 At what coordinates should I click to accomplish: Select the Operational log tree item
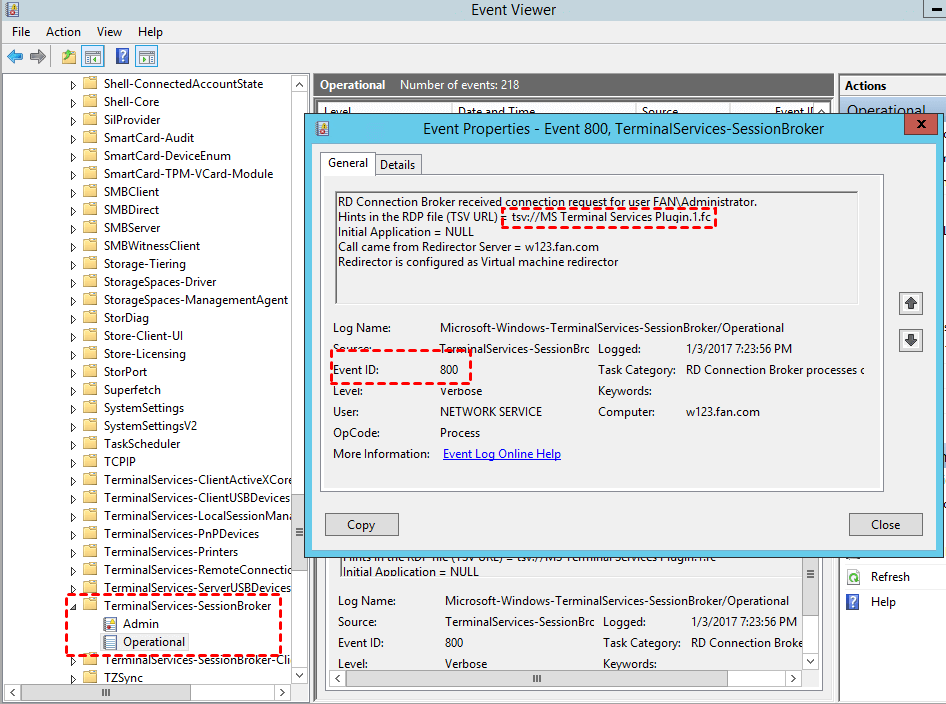pyautogui.click(x=153, y=642)
